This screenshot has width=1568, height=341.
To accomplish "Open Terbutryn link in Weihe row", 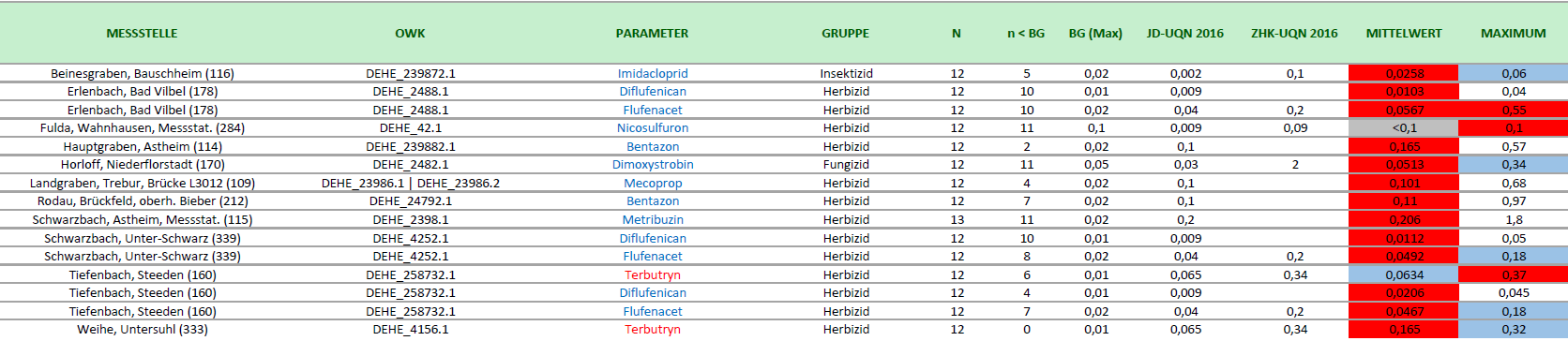I will (x=653, y=330).
